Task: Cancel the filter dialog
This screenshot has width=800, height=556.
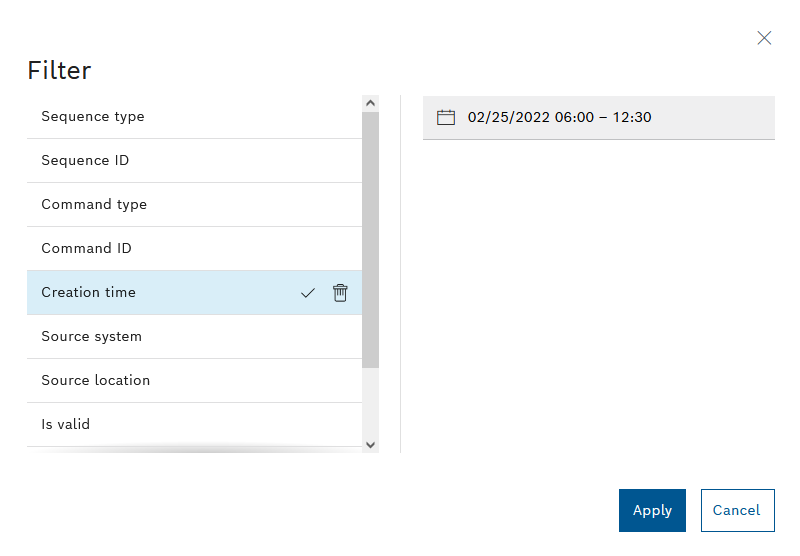Action: (737, 510)
